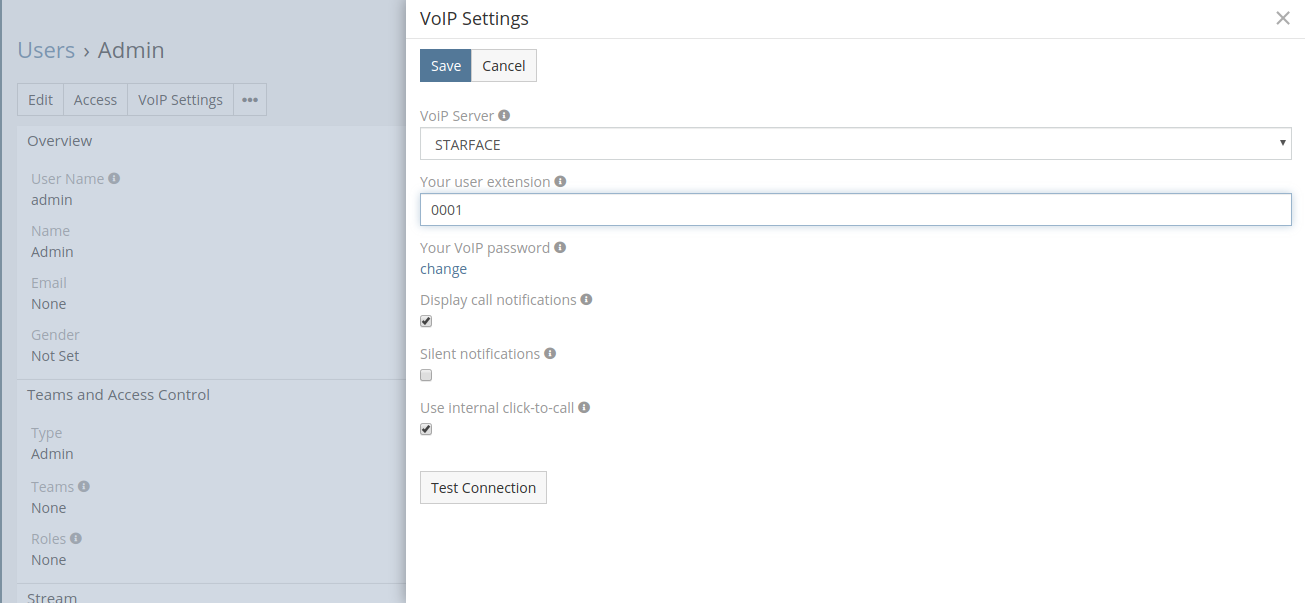The width and height of the screenshot is (1305, 603).
Task: Enable Silent notifications
Action: click(426, 375)
